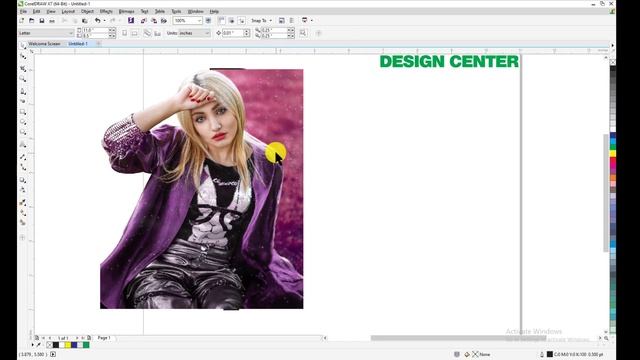The width and height of the screenshot is (640, 360).
Task: Select the Crop tool
Action: (23, 68)
